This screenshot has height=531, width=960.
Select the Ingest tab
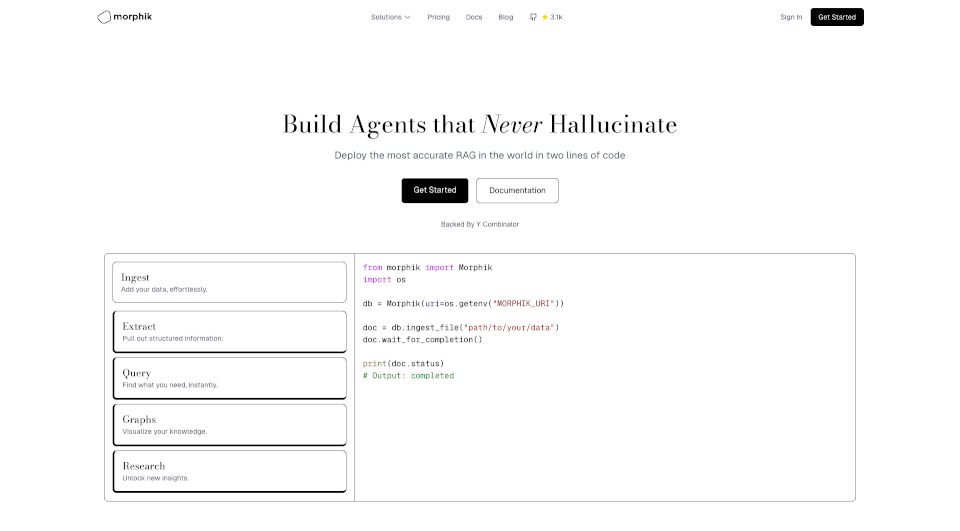click(x=230, y=282)
